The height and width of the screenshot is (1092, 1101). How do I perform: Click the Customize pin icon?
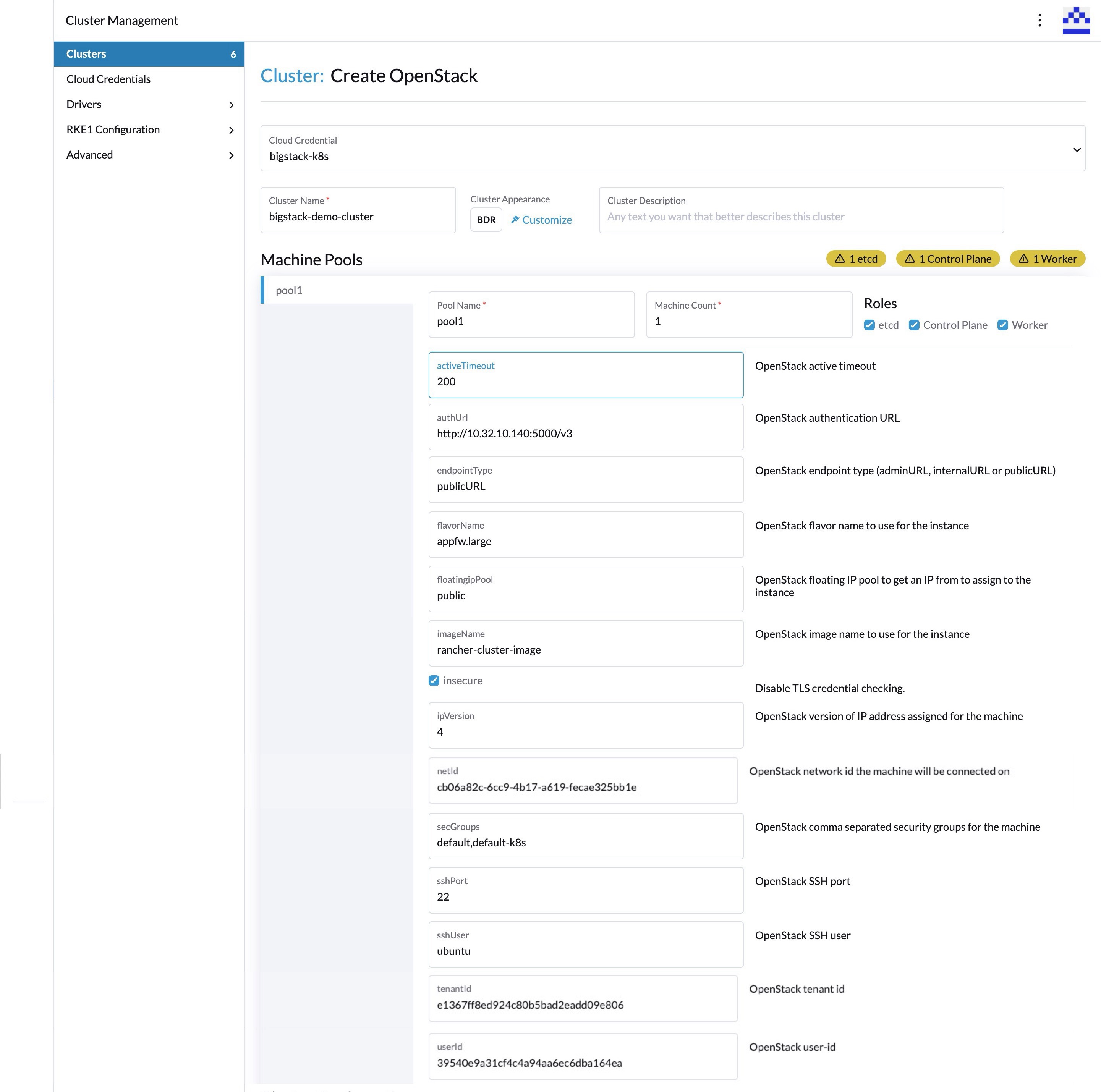[515, 220]
